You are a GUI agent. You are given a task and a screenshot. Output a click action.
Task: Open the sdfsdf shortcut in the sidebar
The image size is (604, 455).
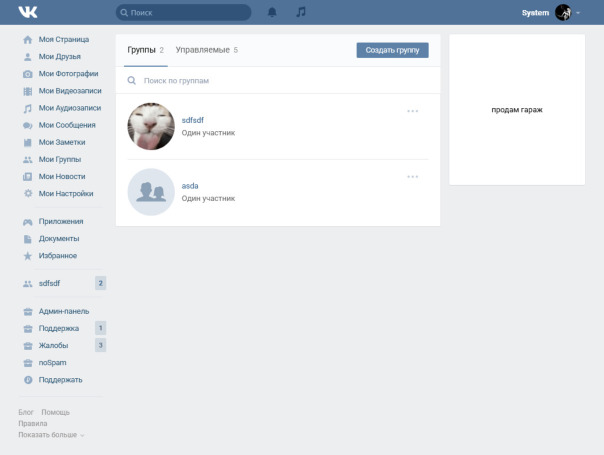tap(49, 283)
